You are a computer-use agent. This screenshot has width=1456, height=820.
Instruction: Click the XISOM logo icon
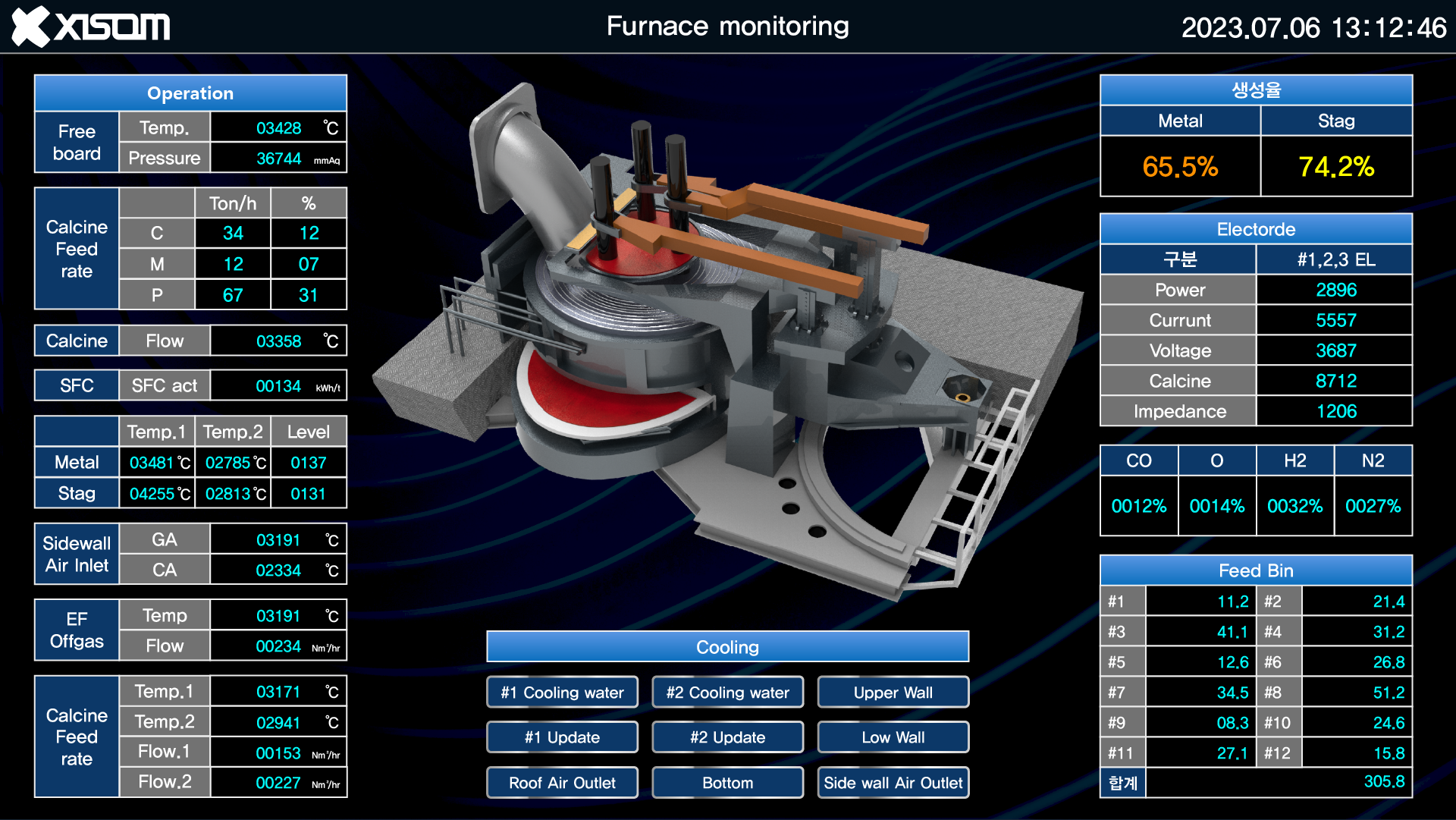(32, 27)
